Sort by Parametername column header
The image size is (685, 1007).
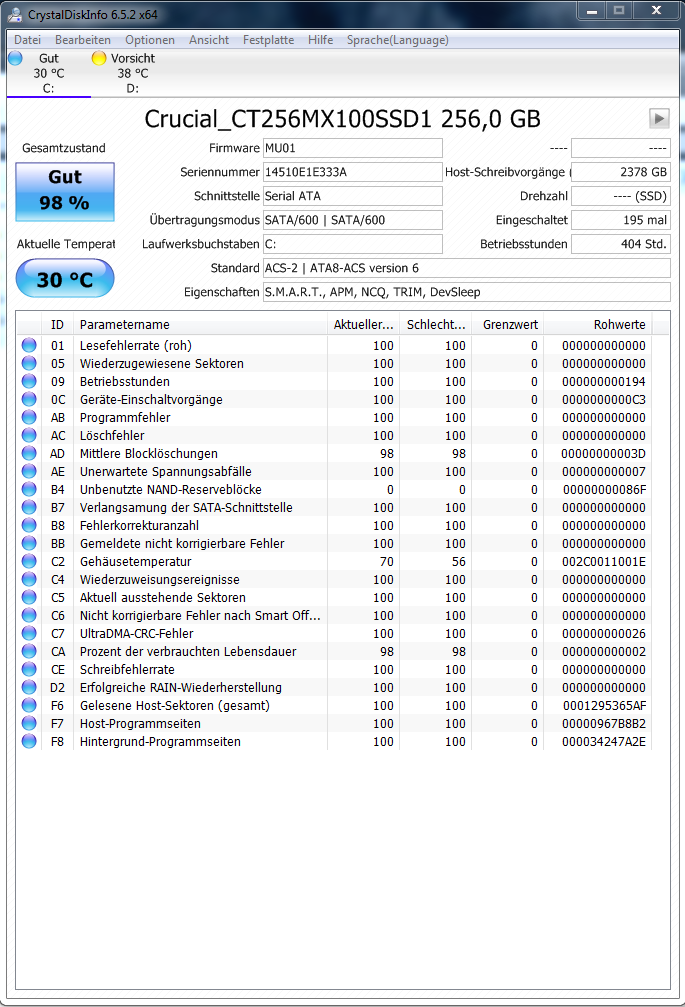tap(200, 324)
